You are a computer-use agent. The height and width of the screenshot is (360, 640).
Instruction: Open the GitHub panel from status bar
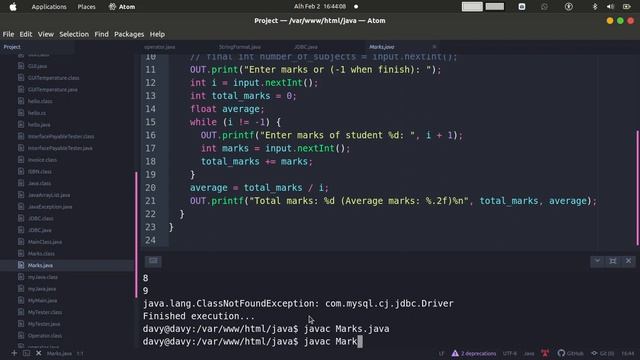point(570,353)
